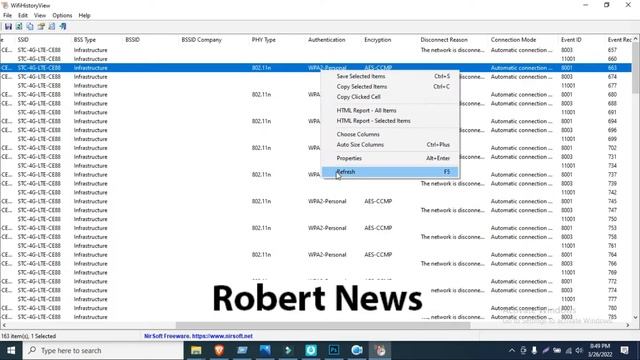Click the volume speaker tray icon
Image resolution: width=640 pixels, height=360 pixels.
pos(579,350)
